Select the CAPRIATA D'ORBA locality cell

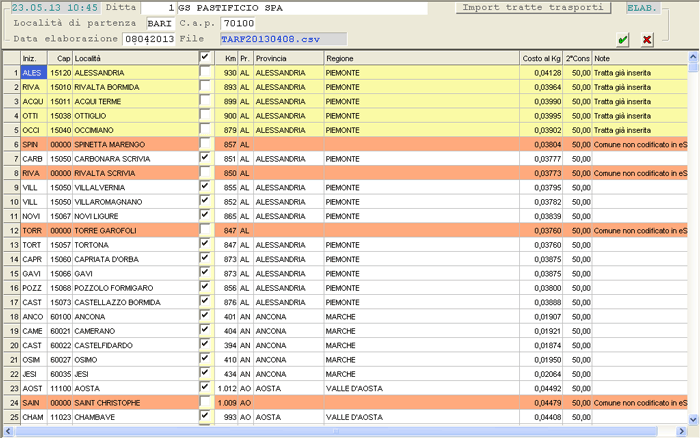click(135, 259)
